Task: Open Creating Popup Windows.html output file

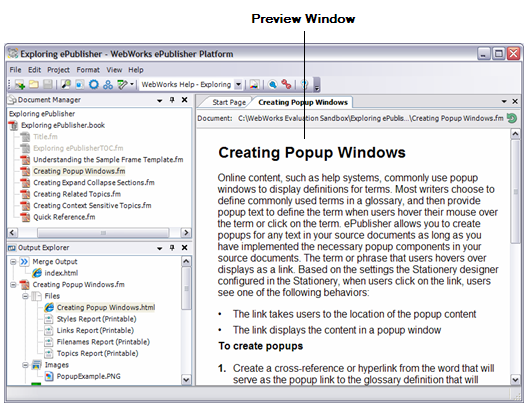Action: [x=106, y=308]
